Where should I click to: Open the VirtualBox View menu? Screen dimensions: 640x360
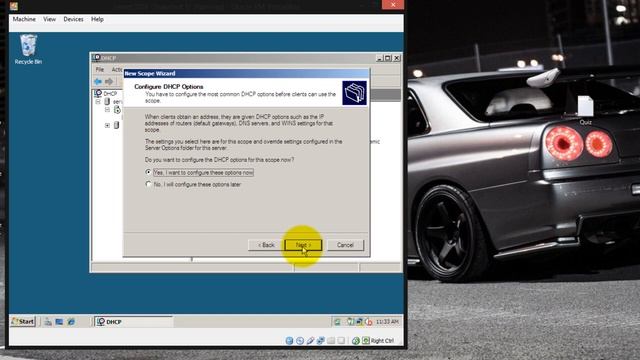tap(49, 19)
